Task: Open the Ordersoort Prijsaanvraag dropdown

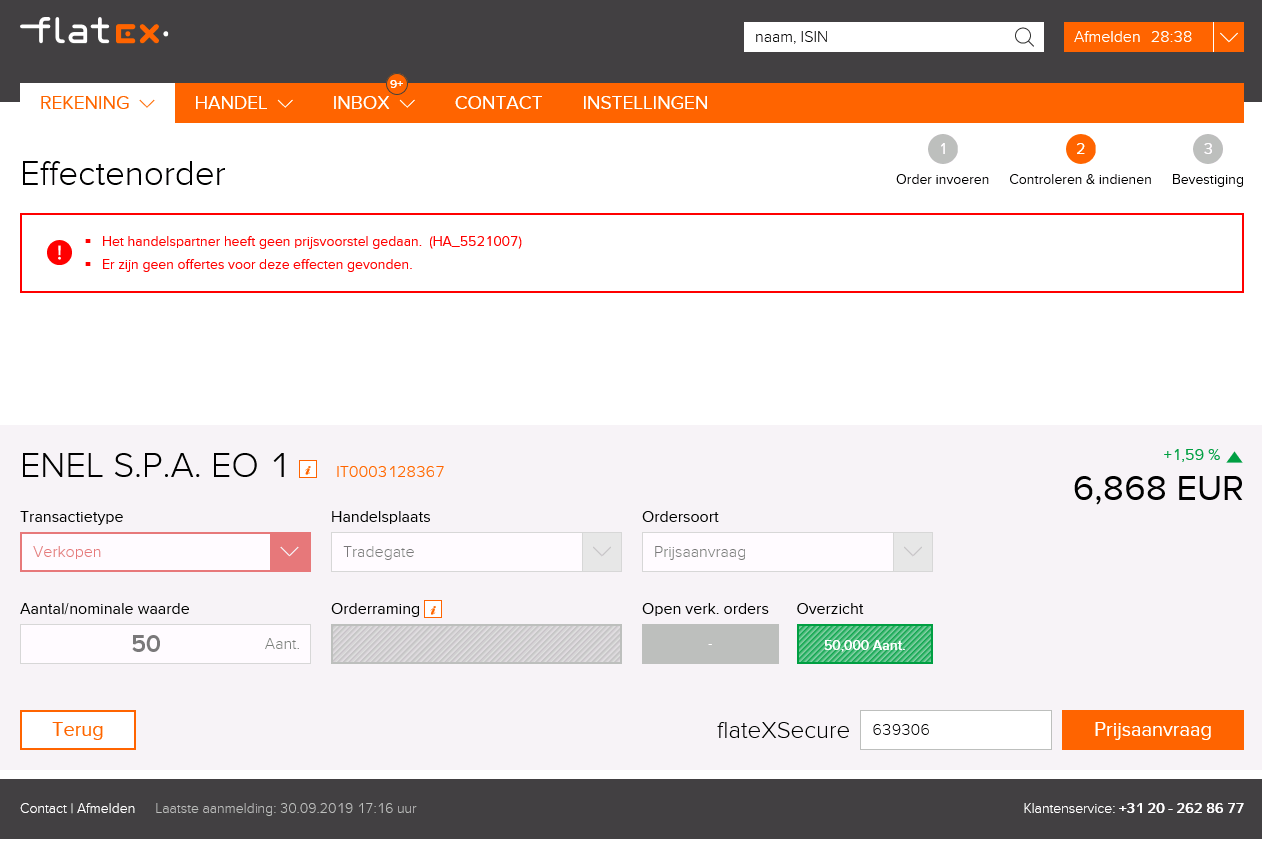Action: [x=787, y=552]
